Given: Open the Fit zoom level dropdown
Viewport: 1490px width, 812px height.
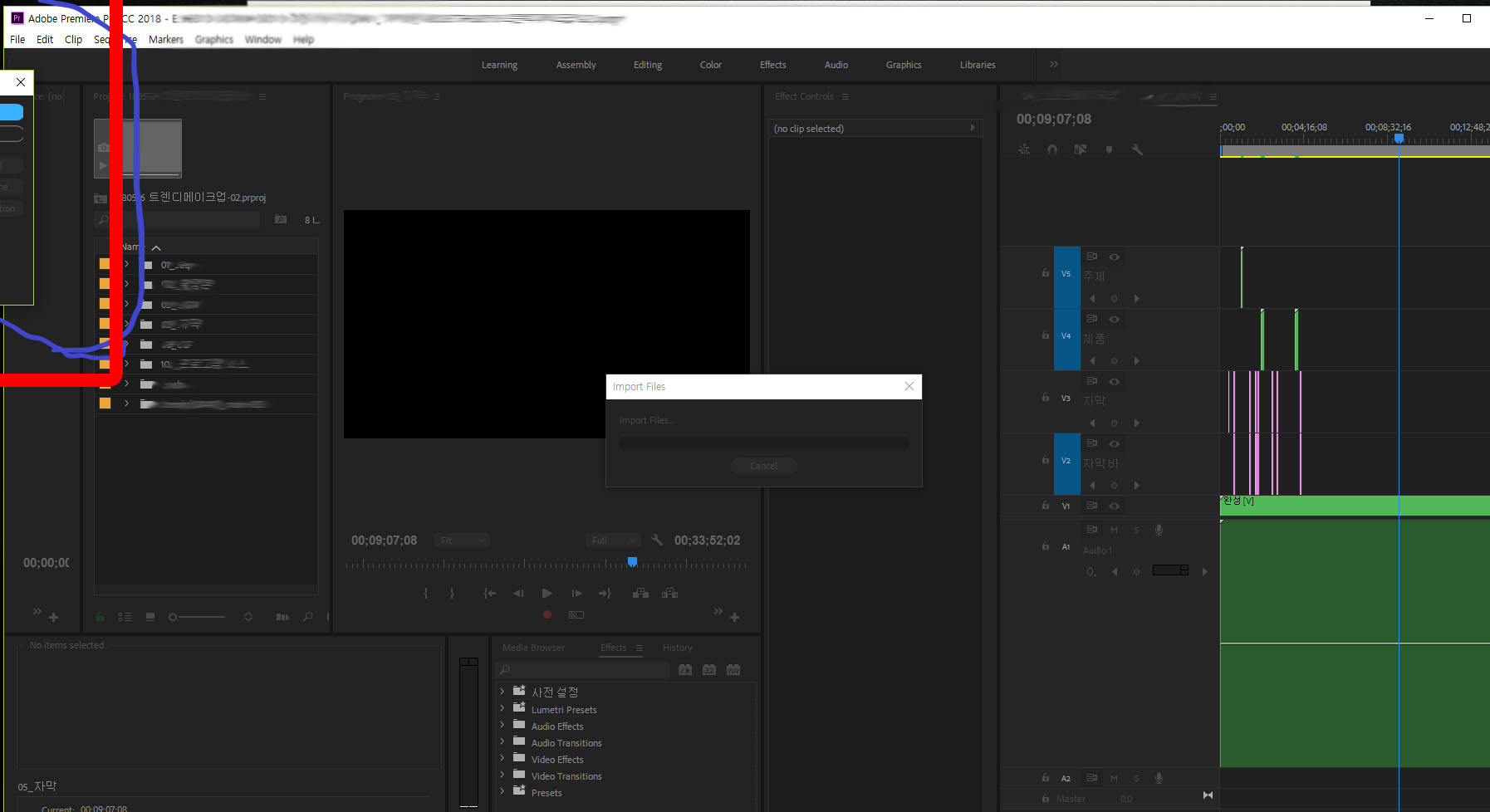Looking at the screenshot, I should [x=462, y=541].
